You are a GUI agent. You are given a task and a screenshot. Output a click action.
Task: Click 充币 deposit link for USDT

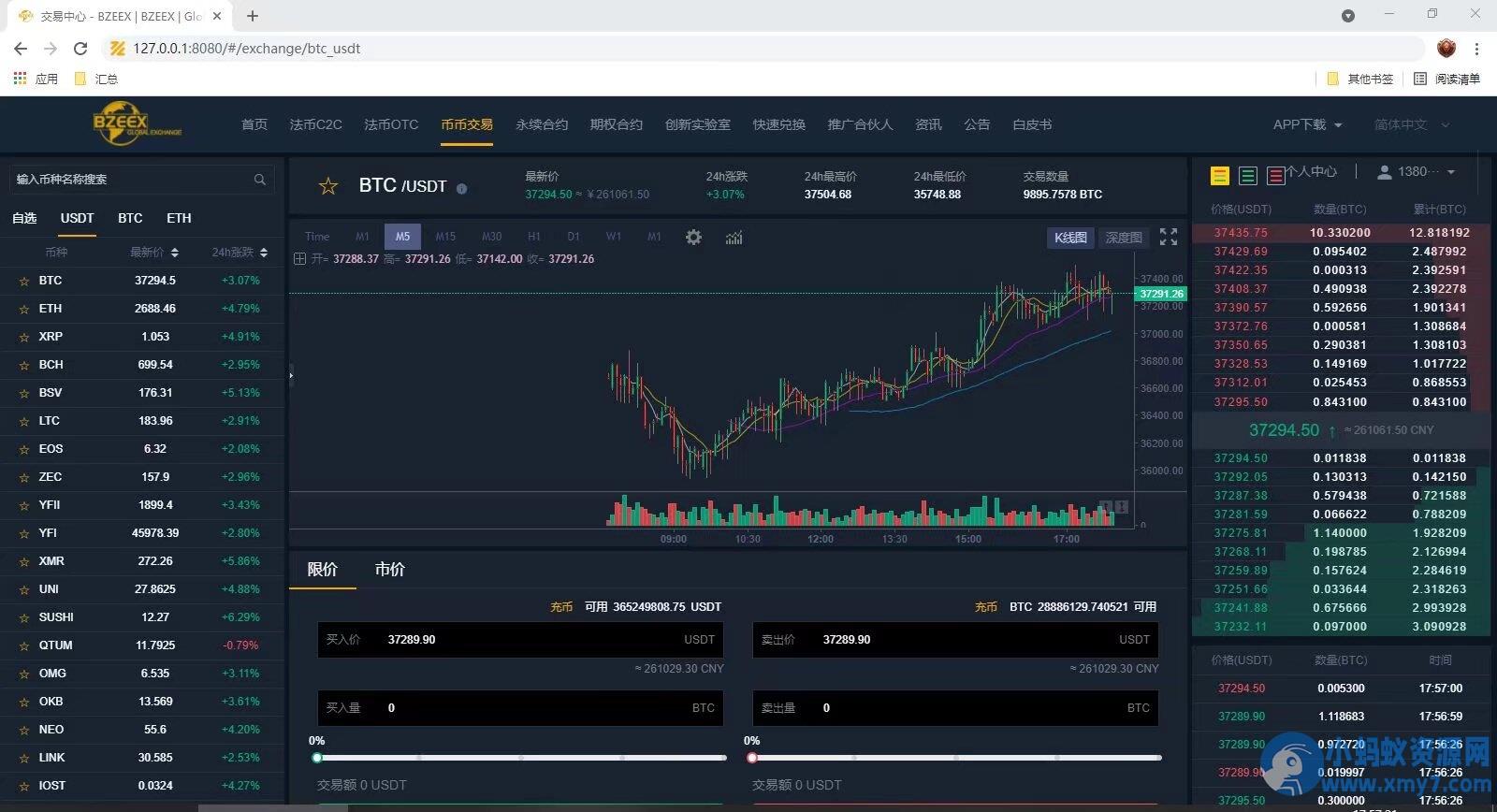(561, 607)
